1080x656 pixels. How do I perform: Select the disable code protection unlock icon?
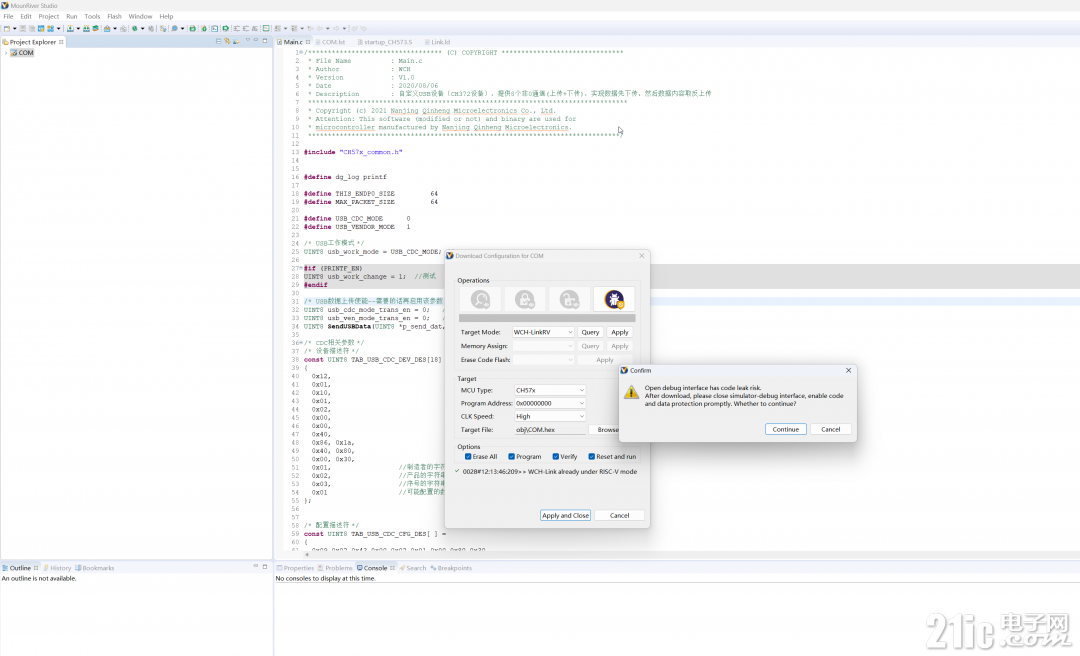click(569, 299)
